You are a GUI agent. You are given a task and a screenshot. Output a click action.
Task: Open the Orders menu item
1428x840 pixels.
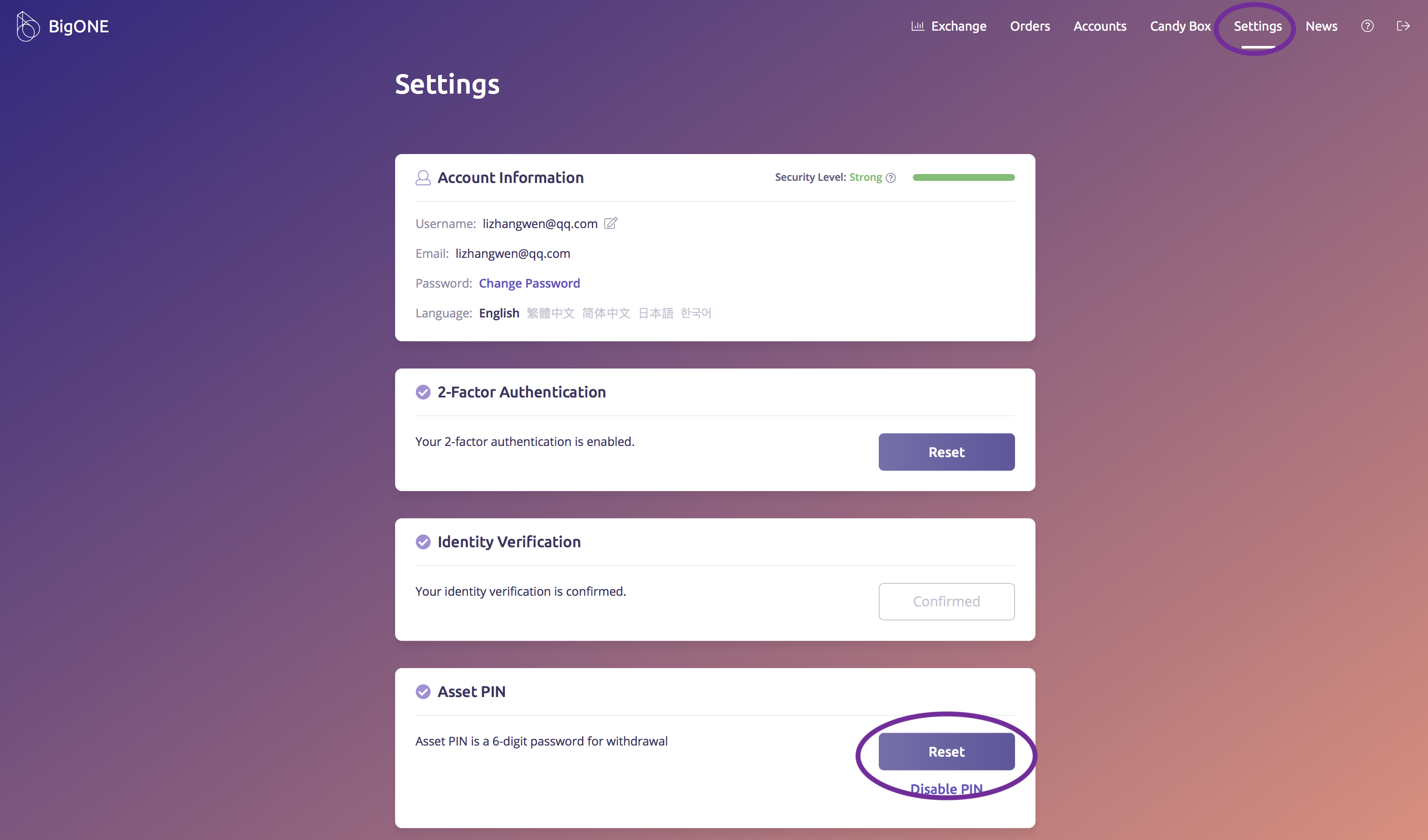(1029, 26)
